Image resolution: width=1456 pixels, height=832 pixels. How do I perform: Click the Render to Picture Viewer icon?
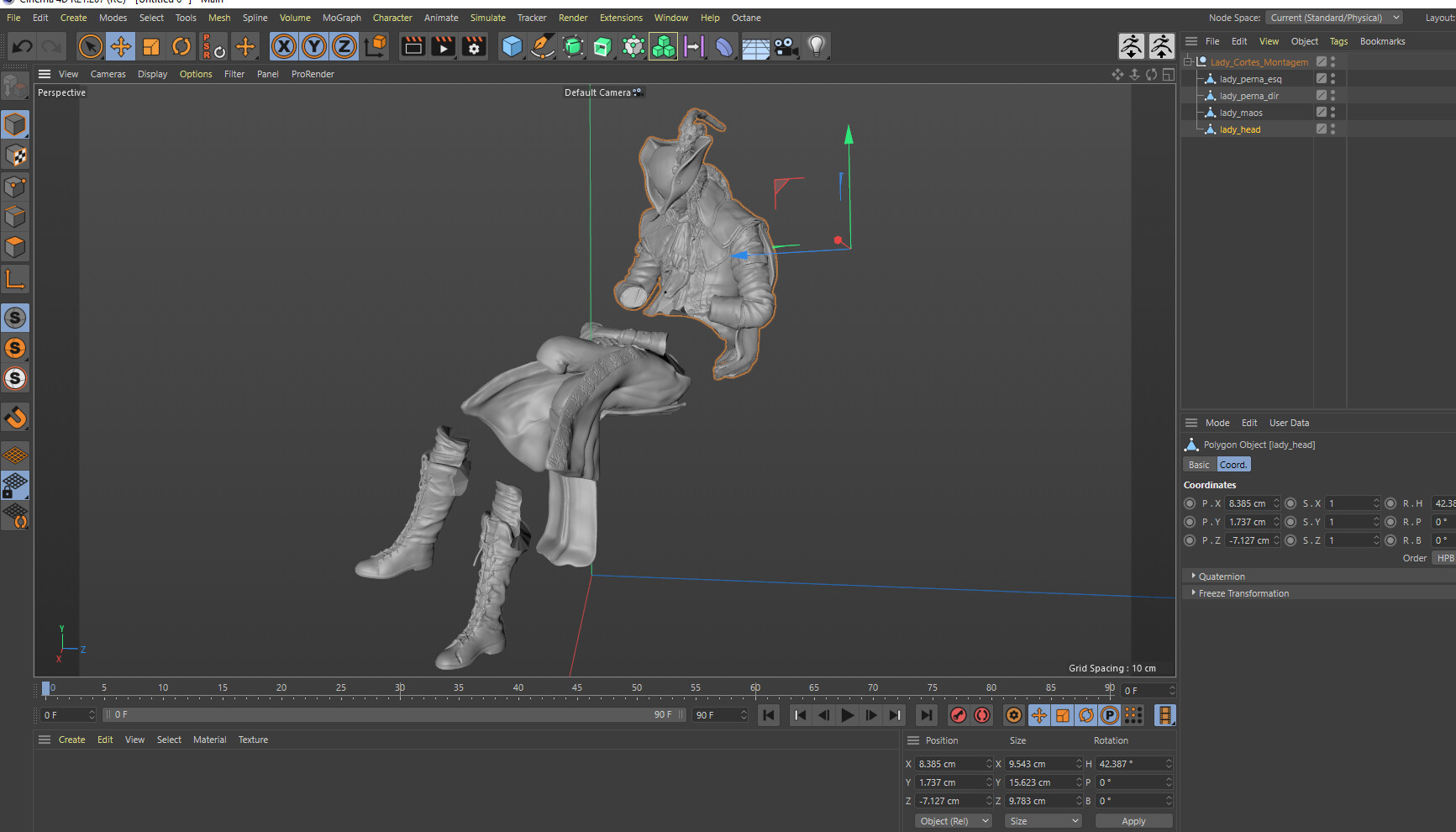[443, 46]
